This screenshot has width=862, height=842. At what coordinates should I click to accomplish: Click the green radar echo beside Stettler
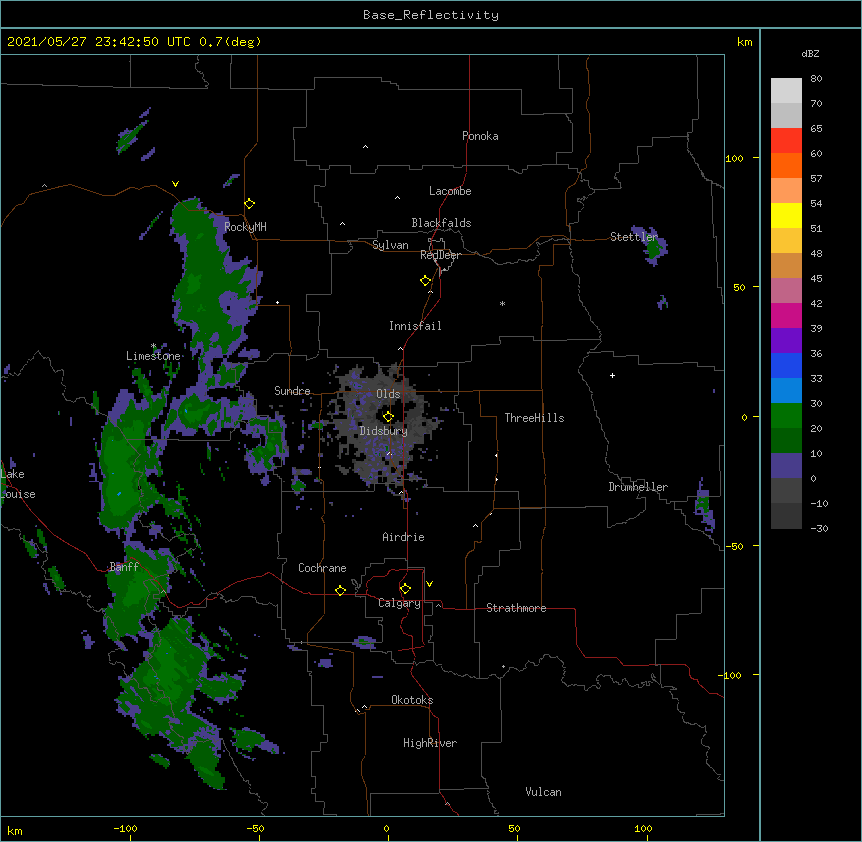pos(654,248)
